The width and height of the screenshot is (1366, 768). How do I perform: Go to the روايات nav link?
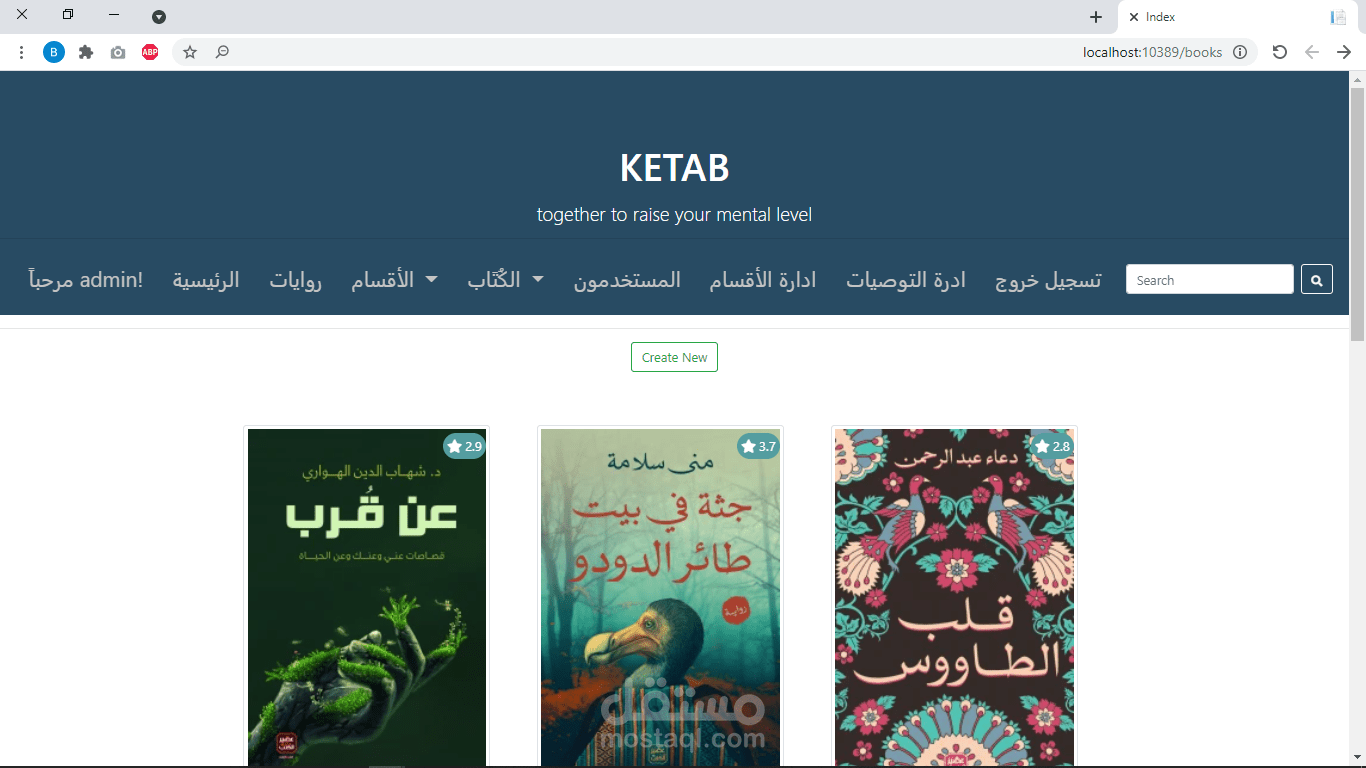point(295,280)
